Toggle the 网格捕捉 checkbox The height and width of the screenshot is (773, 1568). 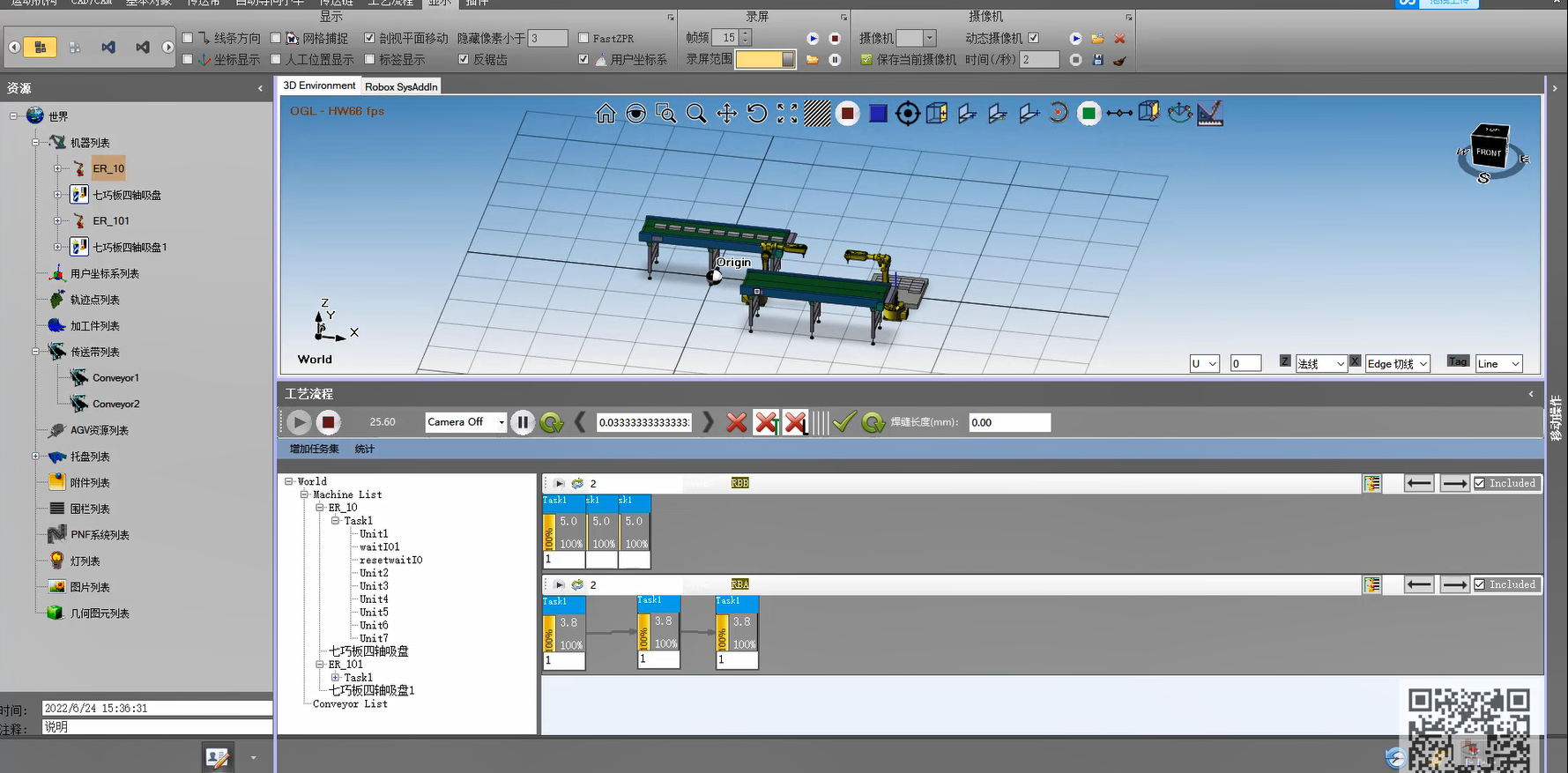[x=276, y=38]
